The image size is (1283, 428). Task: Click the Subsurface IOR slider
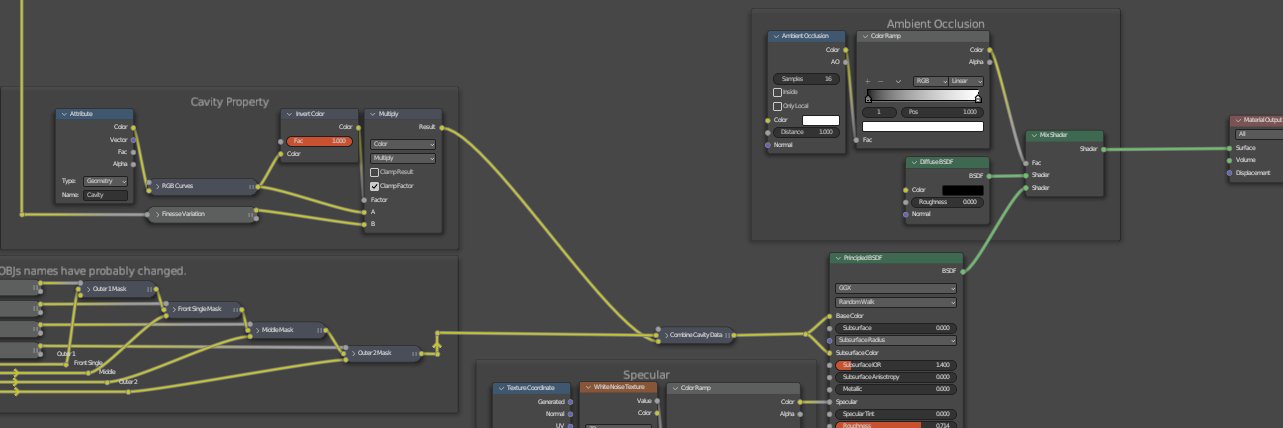click(x=896, y=365)
